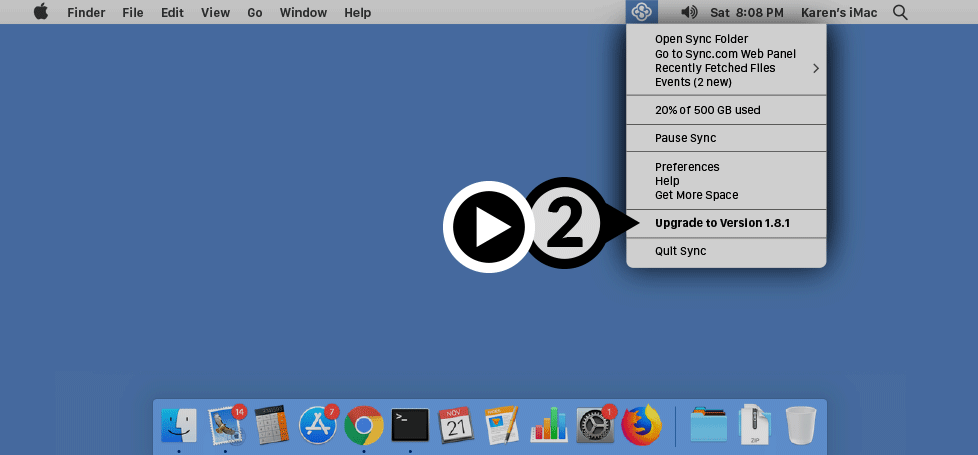Image resolution: width=978 pixels, height=455 pixels.
Task: Click the volume speaker icon in the menu bar
Action: tap(689, 12)
